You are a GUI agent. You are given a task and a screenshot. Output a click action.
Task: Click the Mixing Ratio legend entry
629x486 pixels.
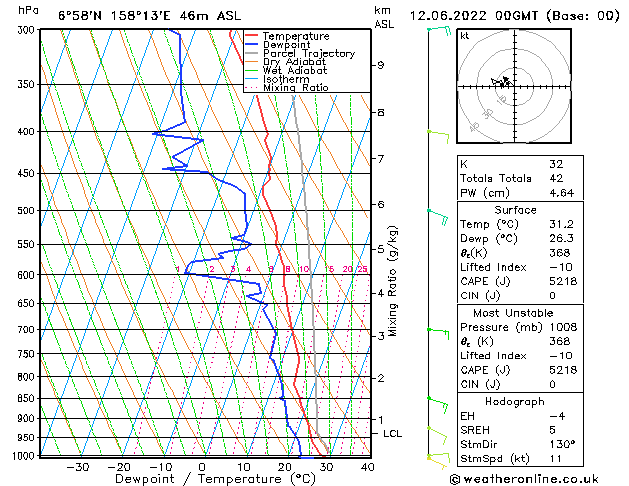pyautogui.click(x=296, y=87)
